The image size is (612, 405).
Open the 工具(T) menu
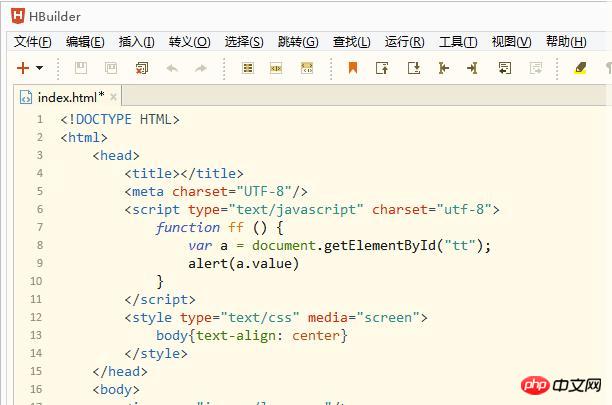458,41
